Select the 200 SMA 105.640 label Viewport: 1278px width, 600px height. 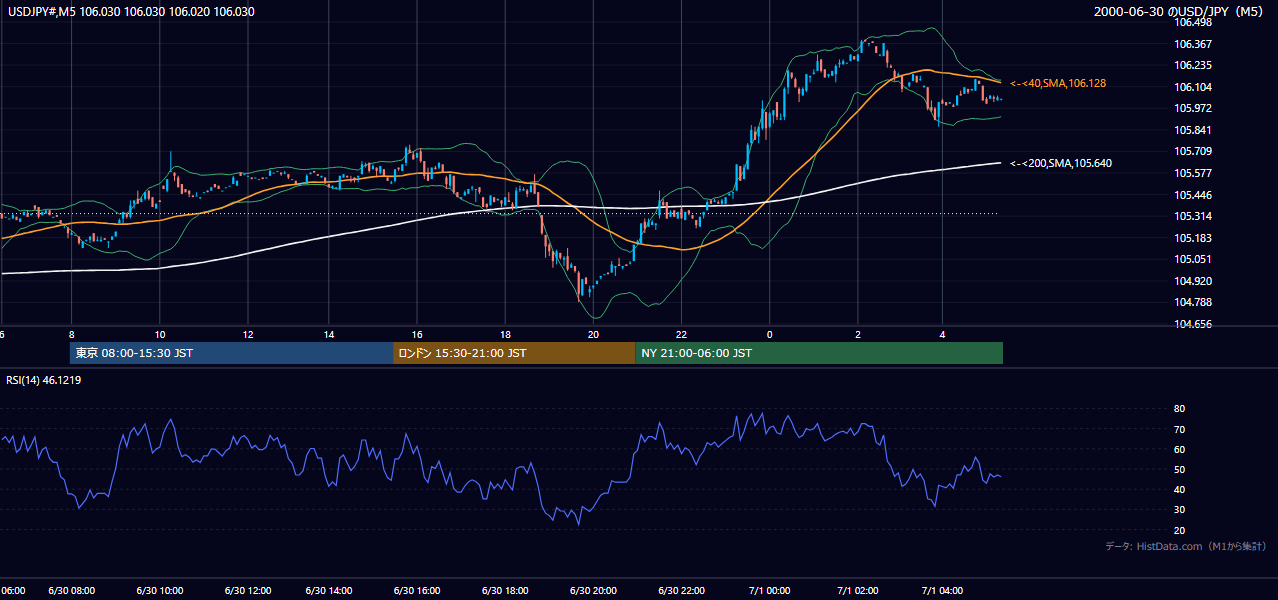tap(1061, 163)
